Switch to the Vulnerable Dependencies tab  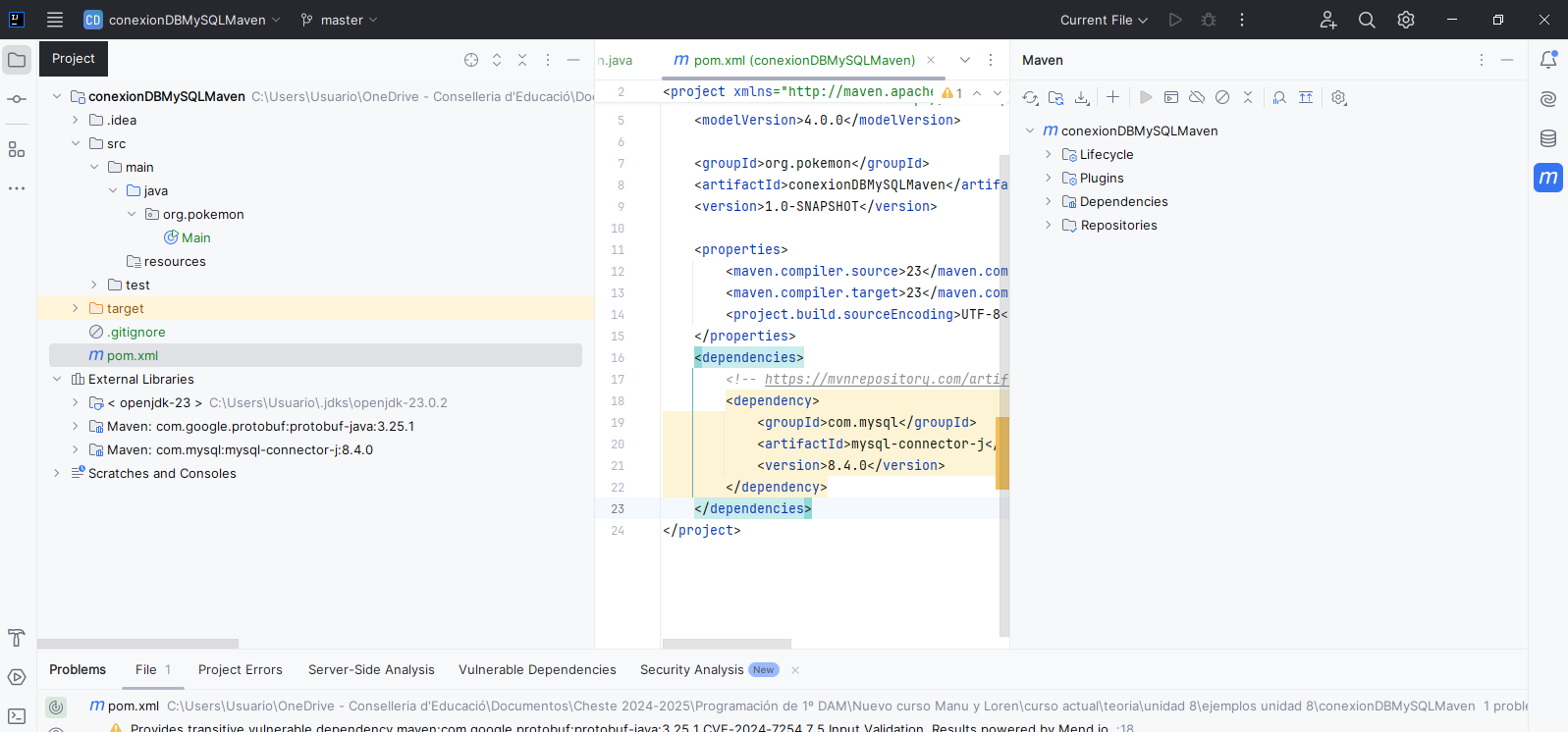click(x=537, y=669)
